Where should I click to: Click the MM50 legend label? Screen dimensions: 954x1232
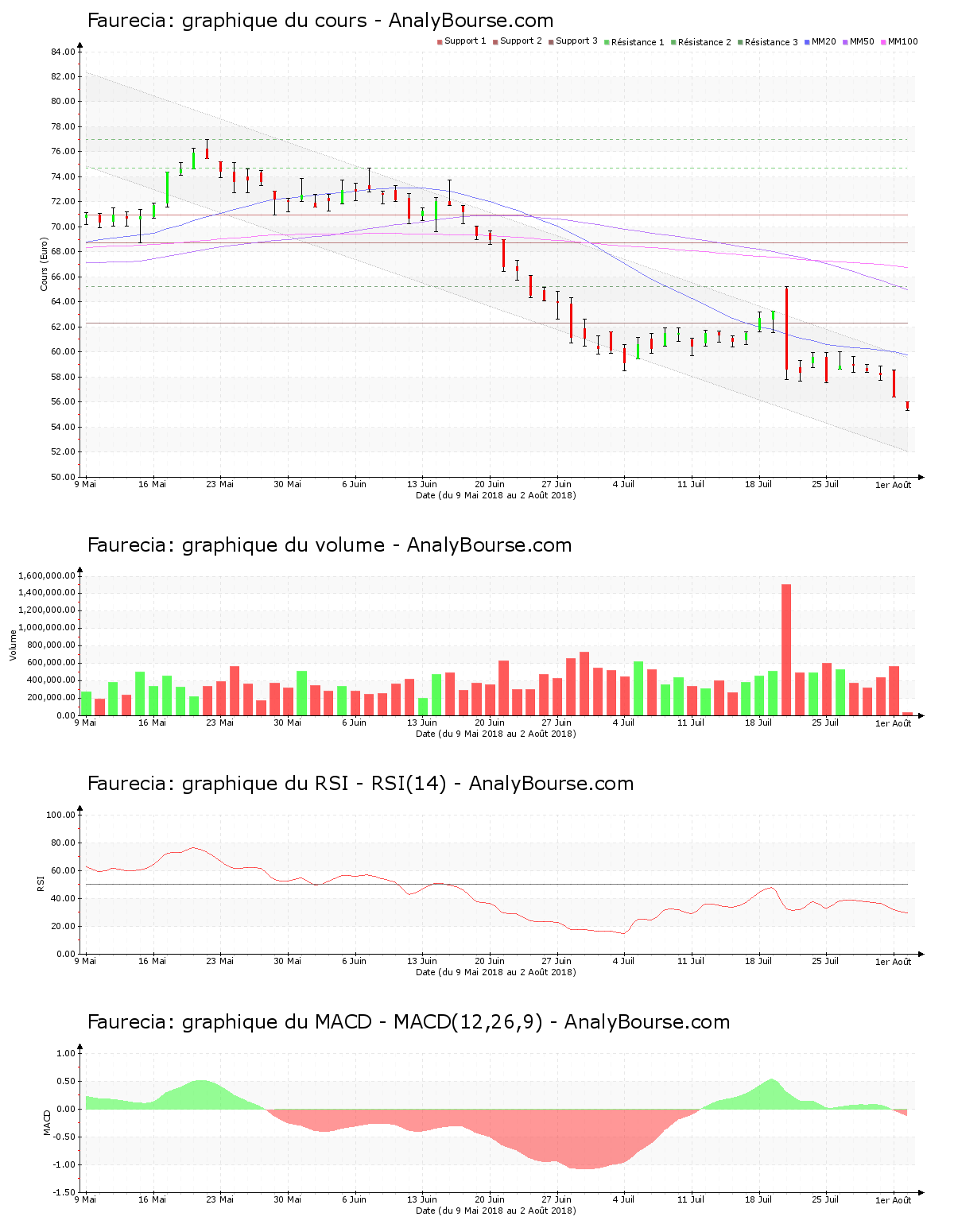(862, 41)
